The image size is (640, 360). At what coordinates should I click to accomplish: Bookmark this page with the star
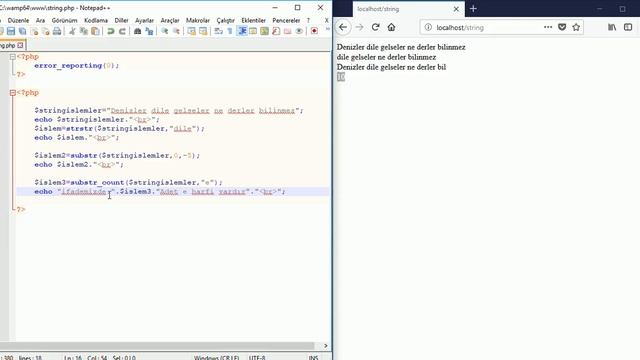click(576, 27)
